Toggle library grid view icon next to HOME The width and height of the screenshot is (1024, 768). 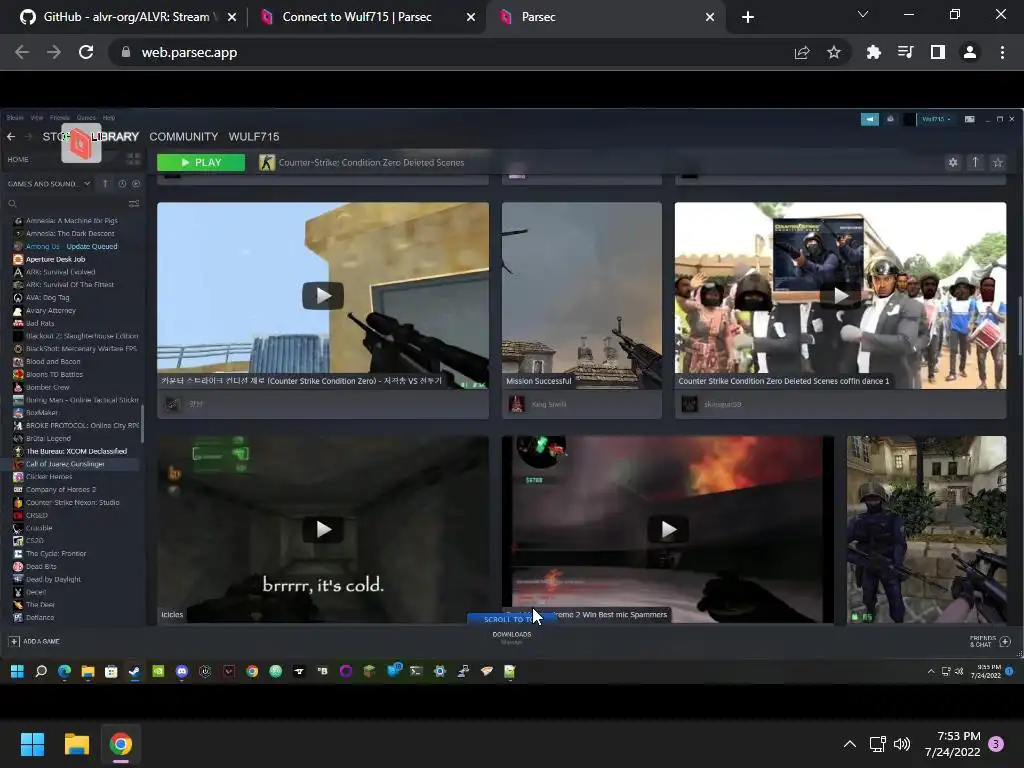(133, 159)
